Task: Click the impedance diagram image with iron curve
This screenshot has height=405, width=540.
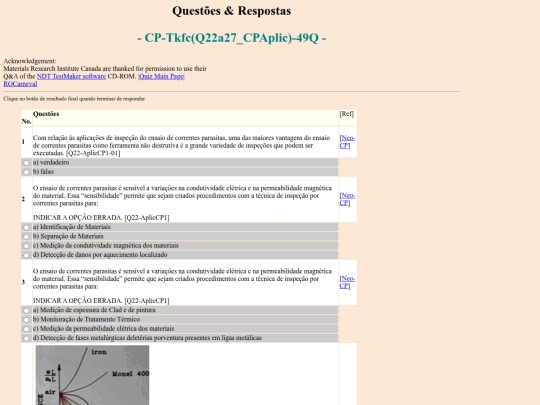Action: tap(92, 375)
